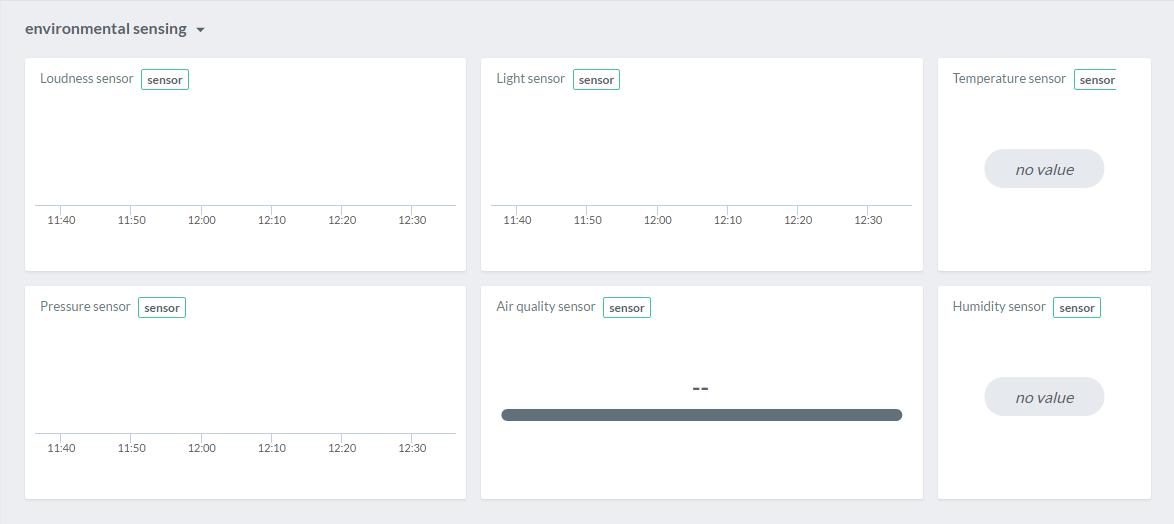Image resolution: width=1174 pixels, height=524 pixels.
Task: Click the sensor tag beside Pressure sensor
Action: (x=162, y=308)
